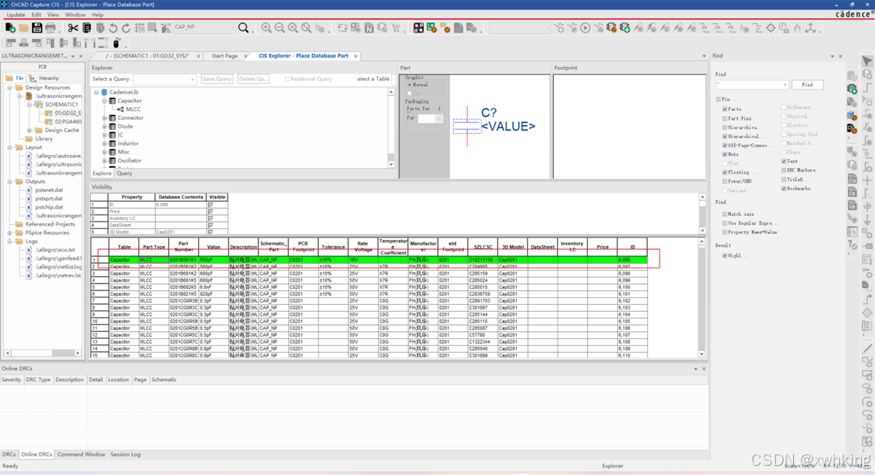The width and height of the screenshot is (875, 475).
Task: Open the Window menu
Action: (x=75, y=15)
